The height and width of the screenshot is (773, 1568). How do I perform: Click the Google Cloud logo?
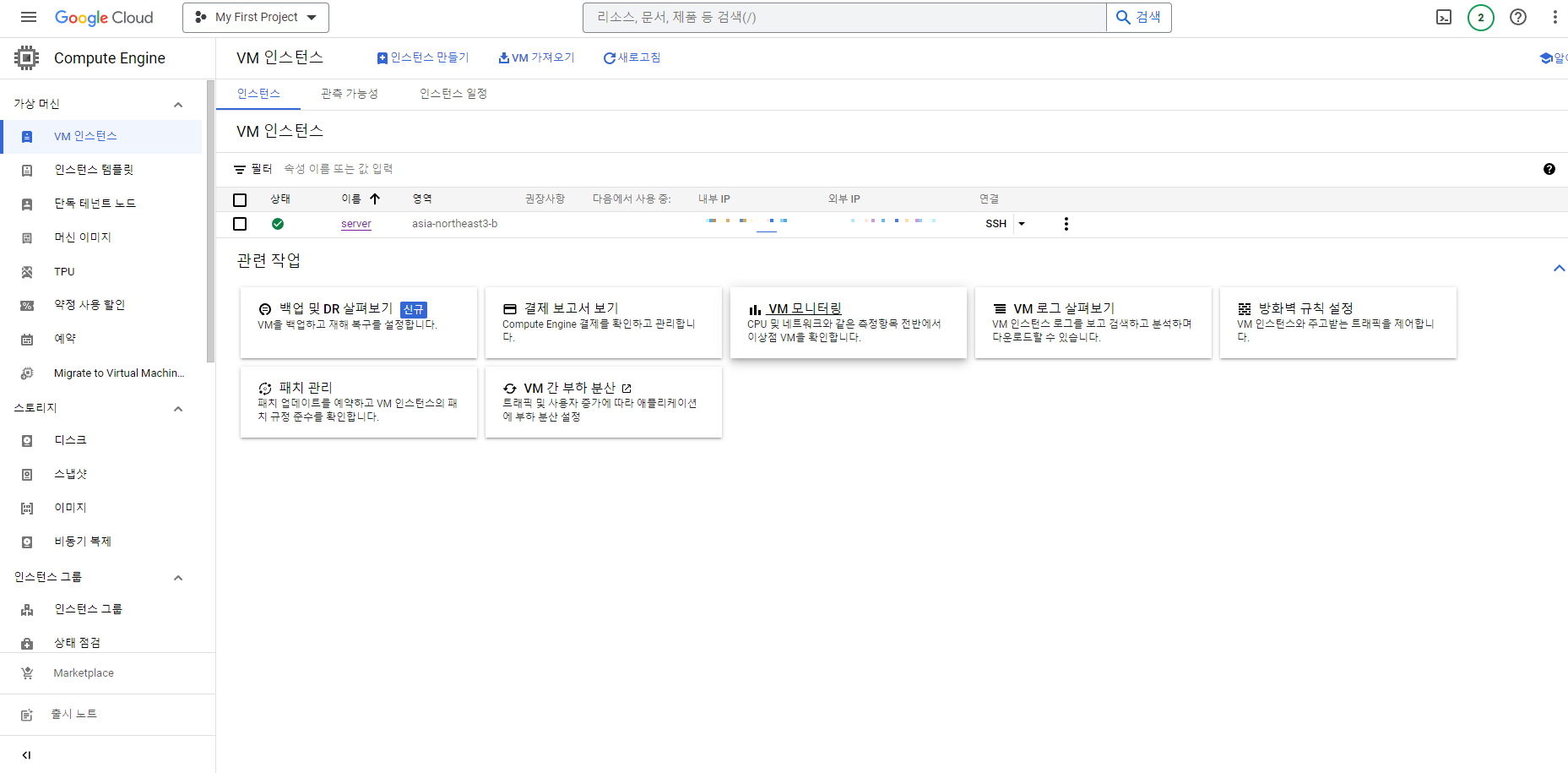(x=104, y=18)
